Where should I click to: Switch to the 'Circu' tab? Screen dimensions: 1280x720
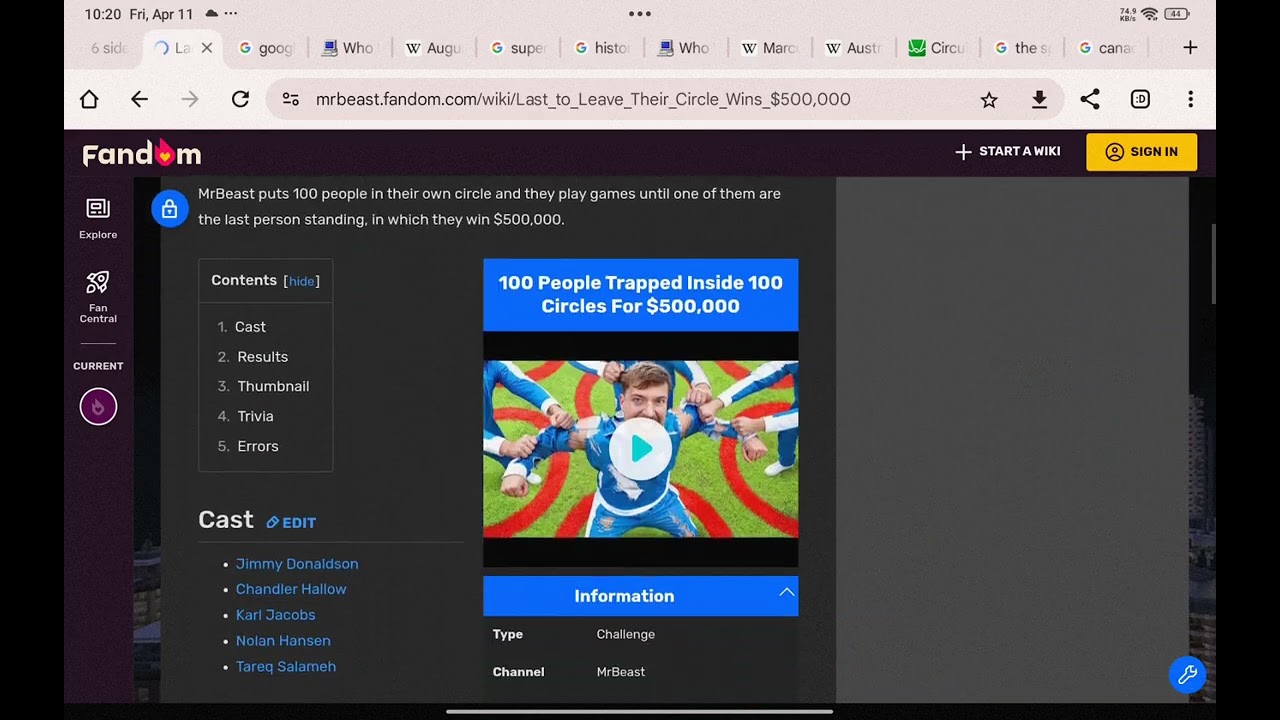pos(937,47)
